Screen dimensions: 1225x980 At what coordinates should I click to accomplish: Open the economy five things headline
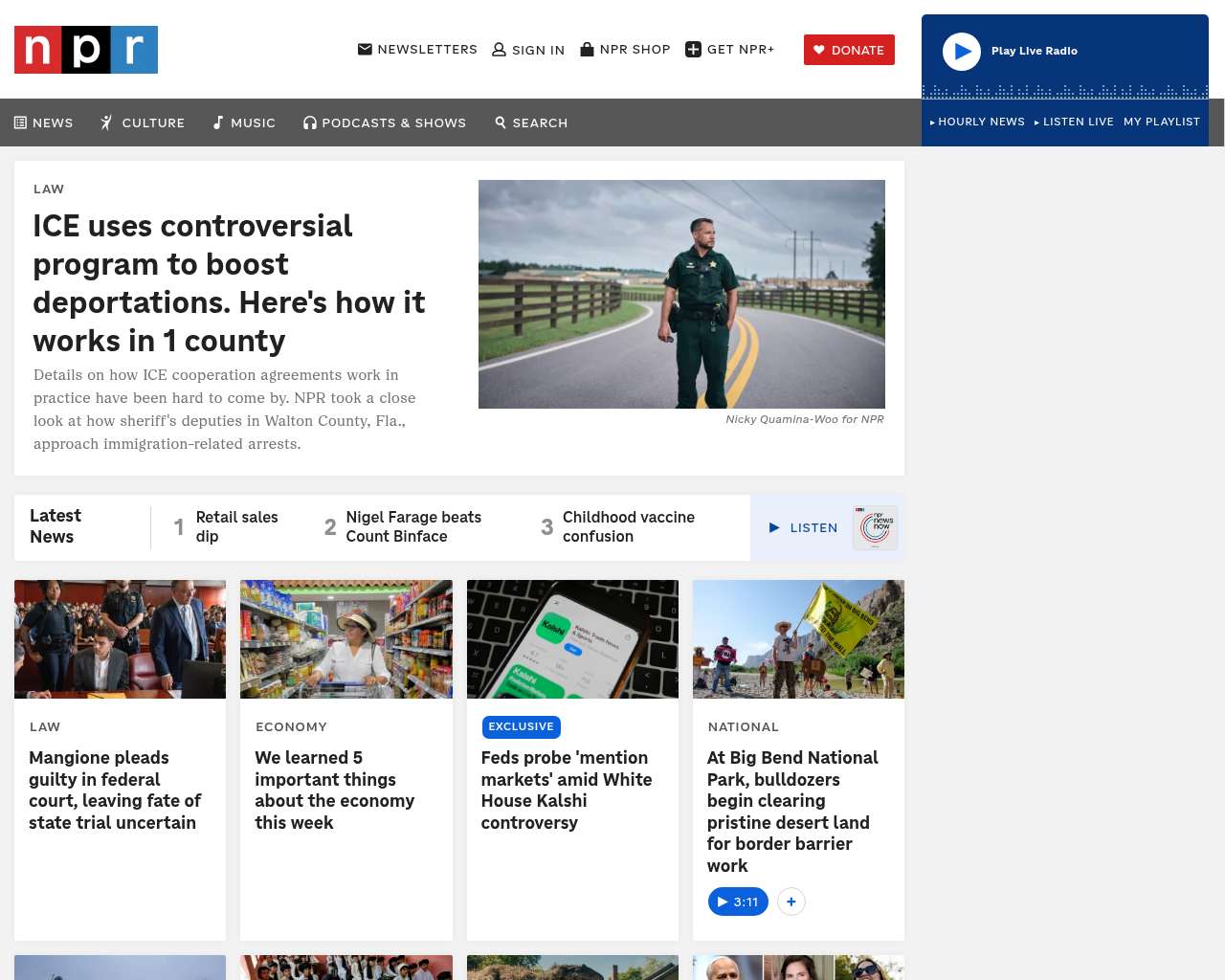(335, 790)
